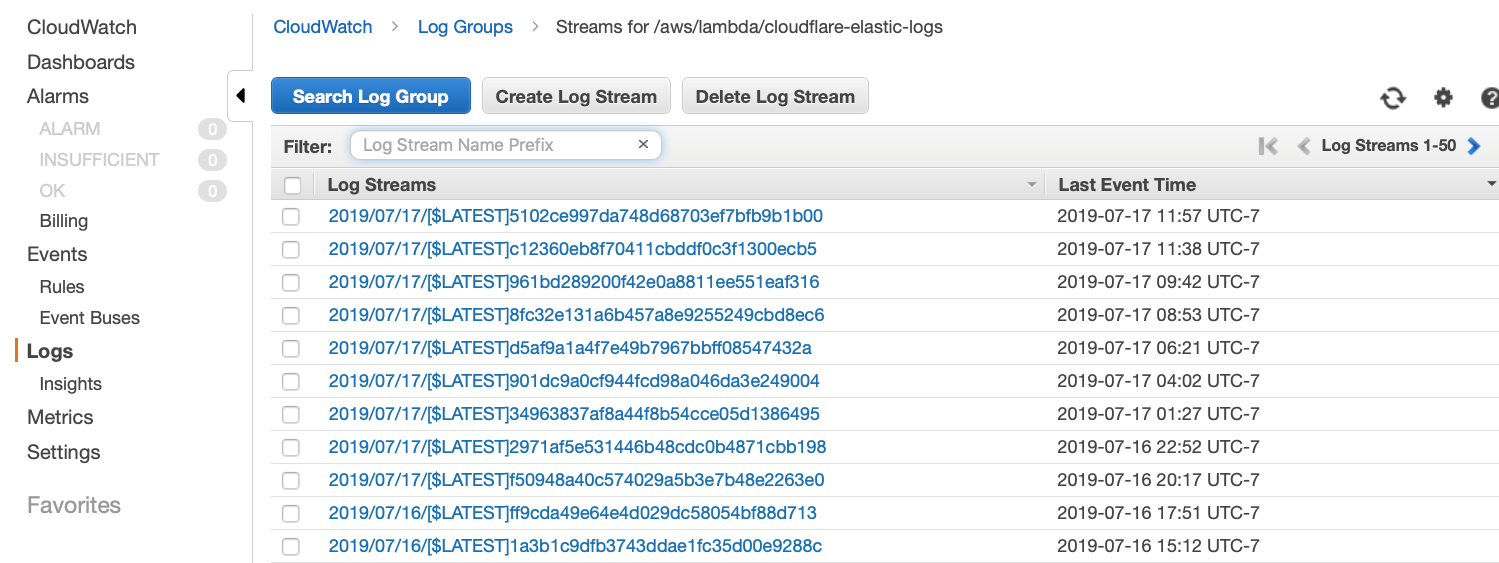Viewport: 1499px width, 563px height.
Task: Open Insights under Logs in sidebar
Action: pyautogui.click(x=70, y=384)
